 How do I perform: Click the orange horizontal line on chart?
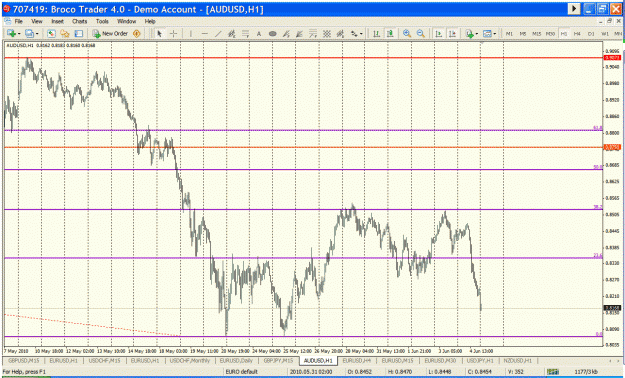(x=303, y=147)
